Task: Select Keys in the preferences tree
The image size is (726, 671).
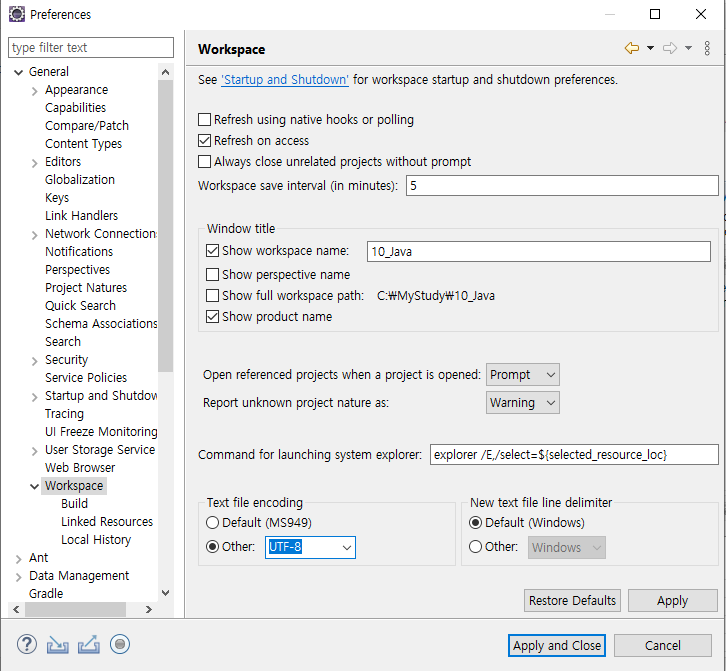Action: coord(57,198)
